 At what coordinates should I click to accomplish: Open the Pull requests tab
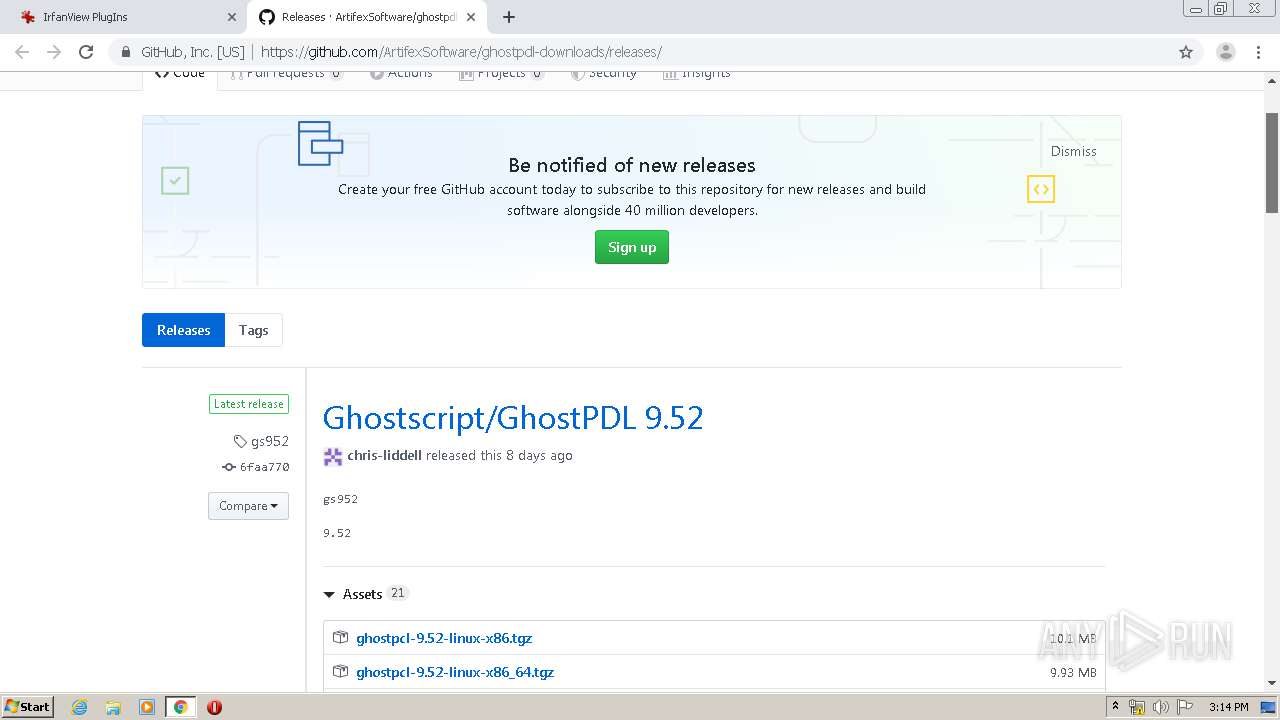(286, 73)
